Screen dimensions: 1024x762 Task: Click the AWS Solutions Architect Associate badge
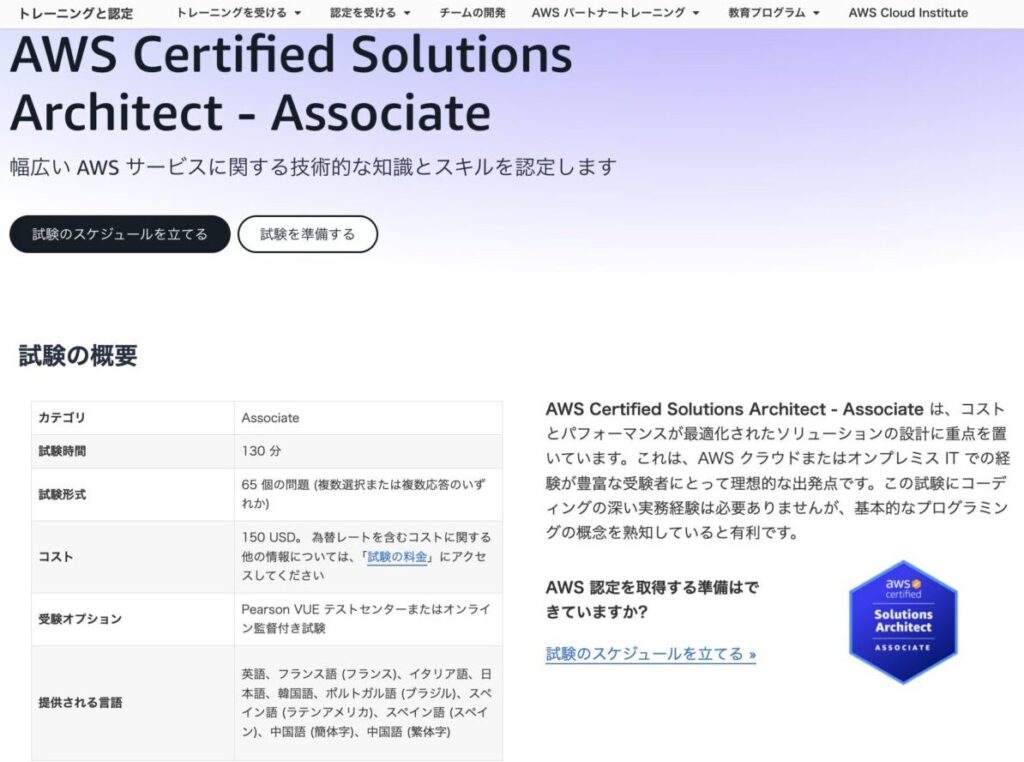click(x=903, y=621)
